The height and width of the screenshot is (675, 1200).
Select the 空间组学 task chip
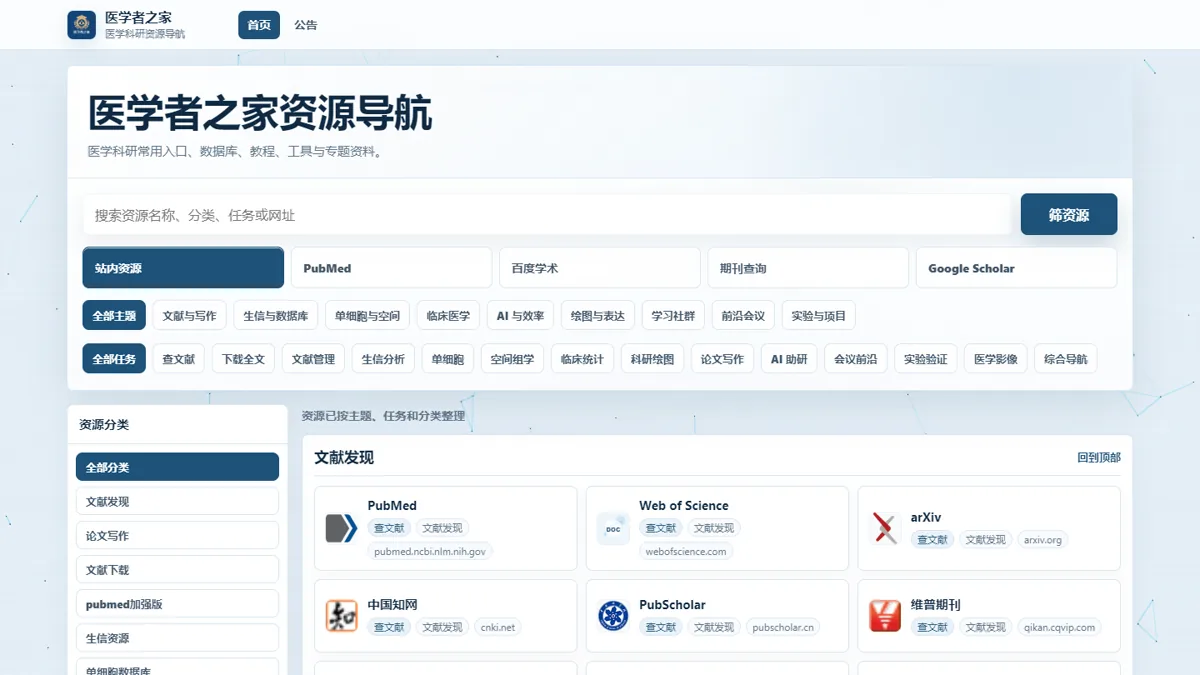point(513,359)
